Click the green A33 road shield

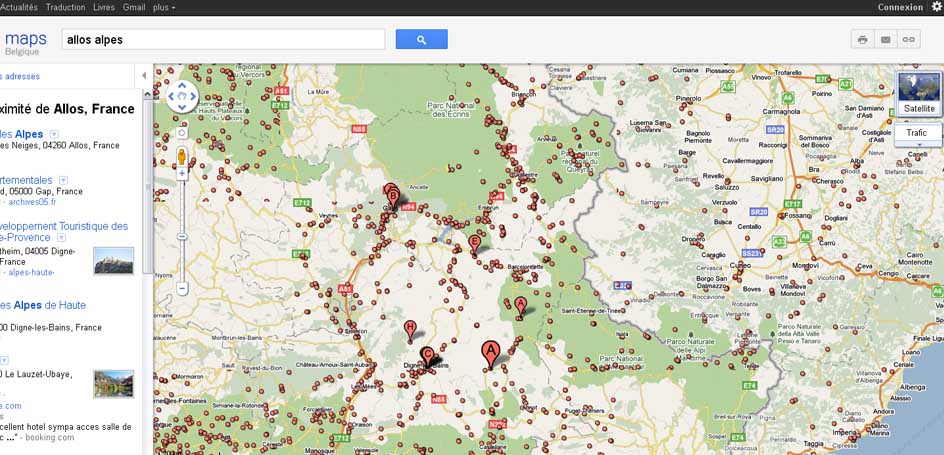click(x=779, y=241)
